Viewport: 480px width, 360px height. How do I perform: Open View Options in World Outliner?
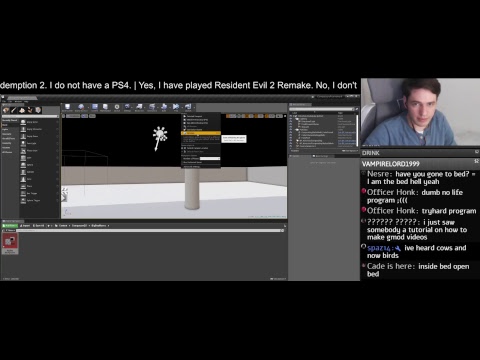(350, 151)
